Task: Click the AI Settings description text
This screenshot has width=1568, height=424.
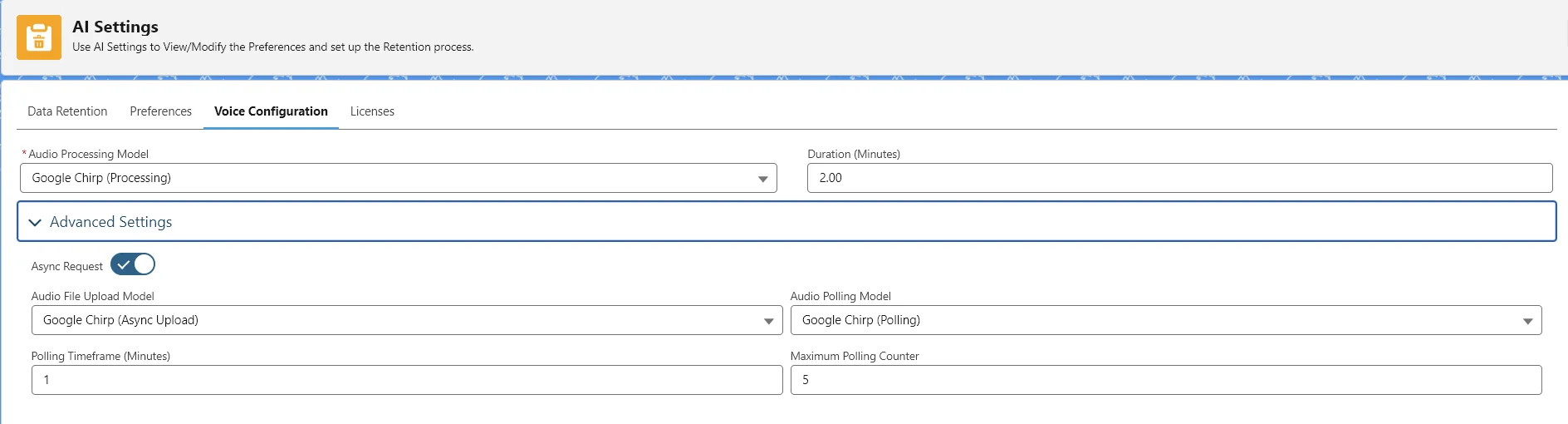Action: click(x=272, y=47)
